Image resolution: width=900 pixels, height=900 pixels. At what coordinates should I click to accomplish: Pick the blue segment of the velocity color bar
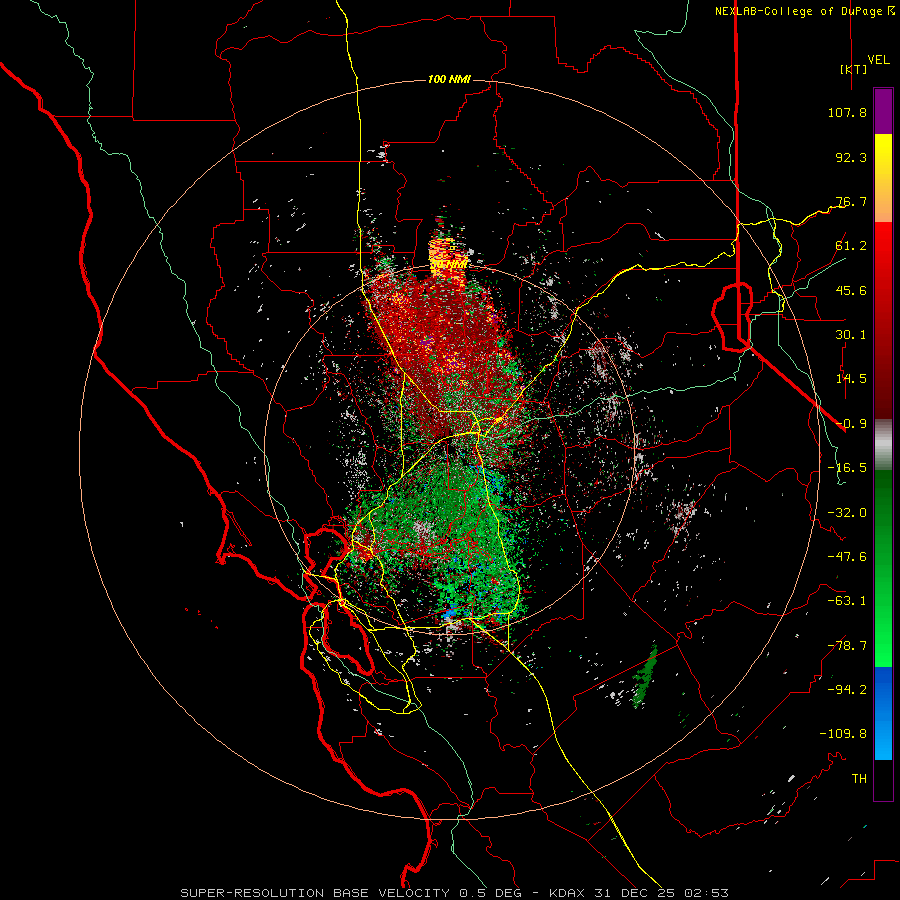(883, 713)
